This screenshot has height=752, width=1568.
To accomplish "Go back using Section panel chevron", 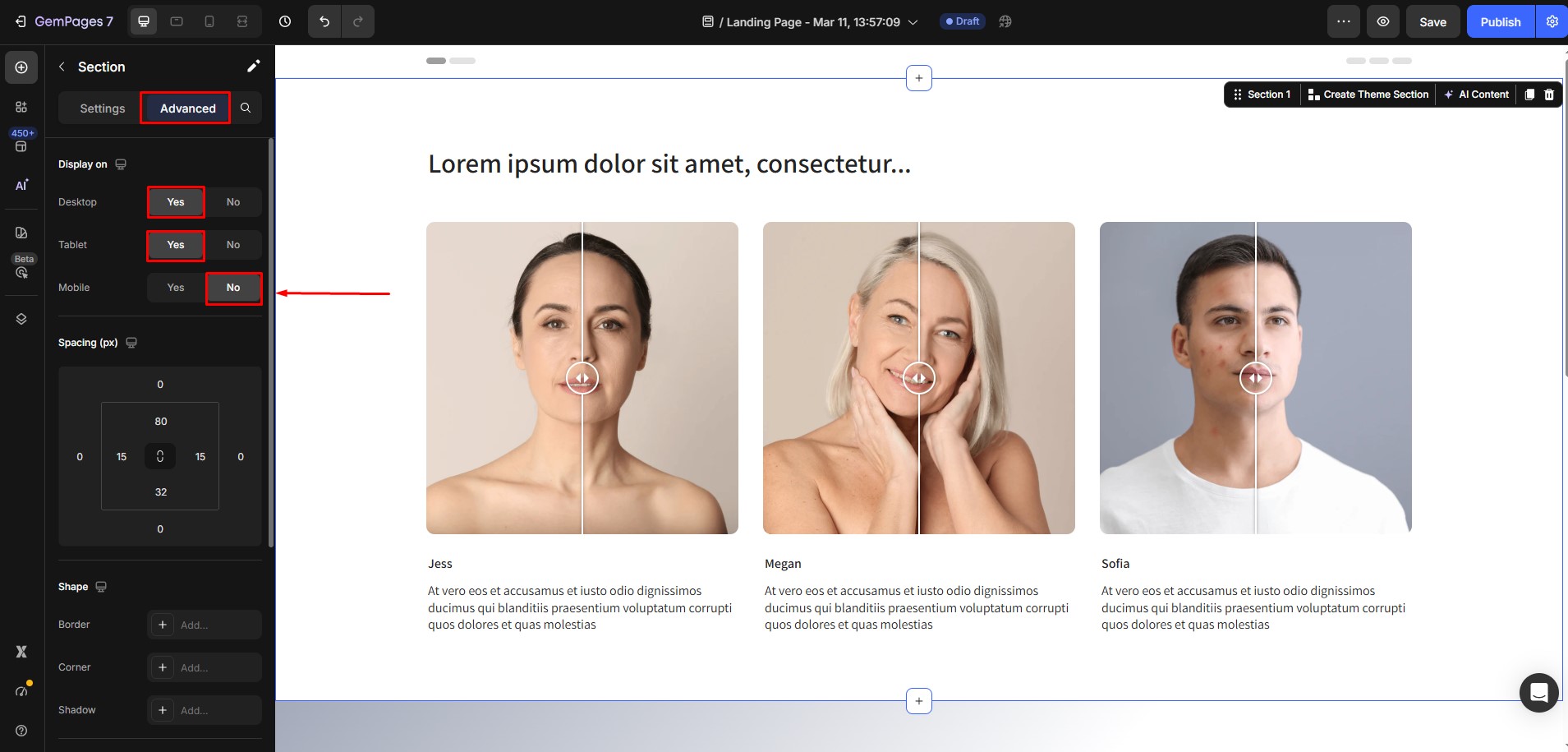I will (x=62, y=67).
